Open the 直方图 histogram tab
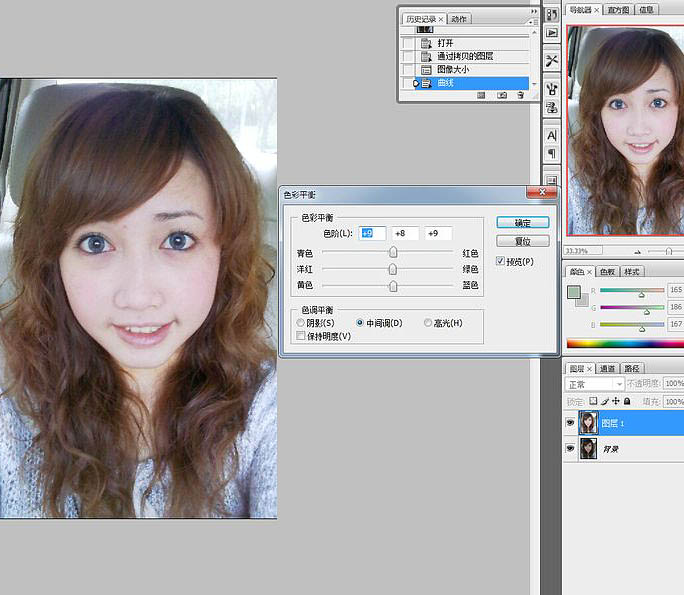684x595 pixels. click(x=618, y=9)
